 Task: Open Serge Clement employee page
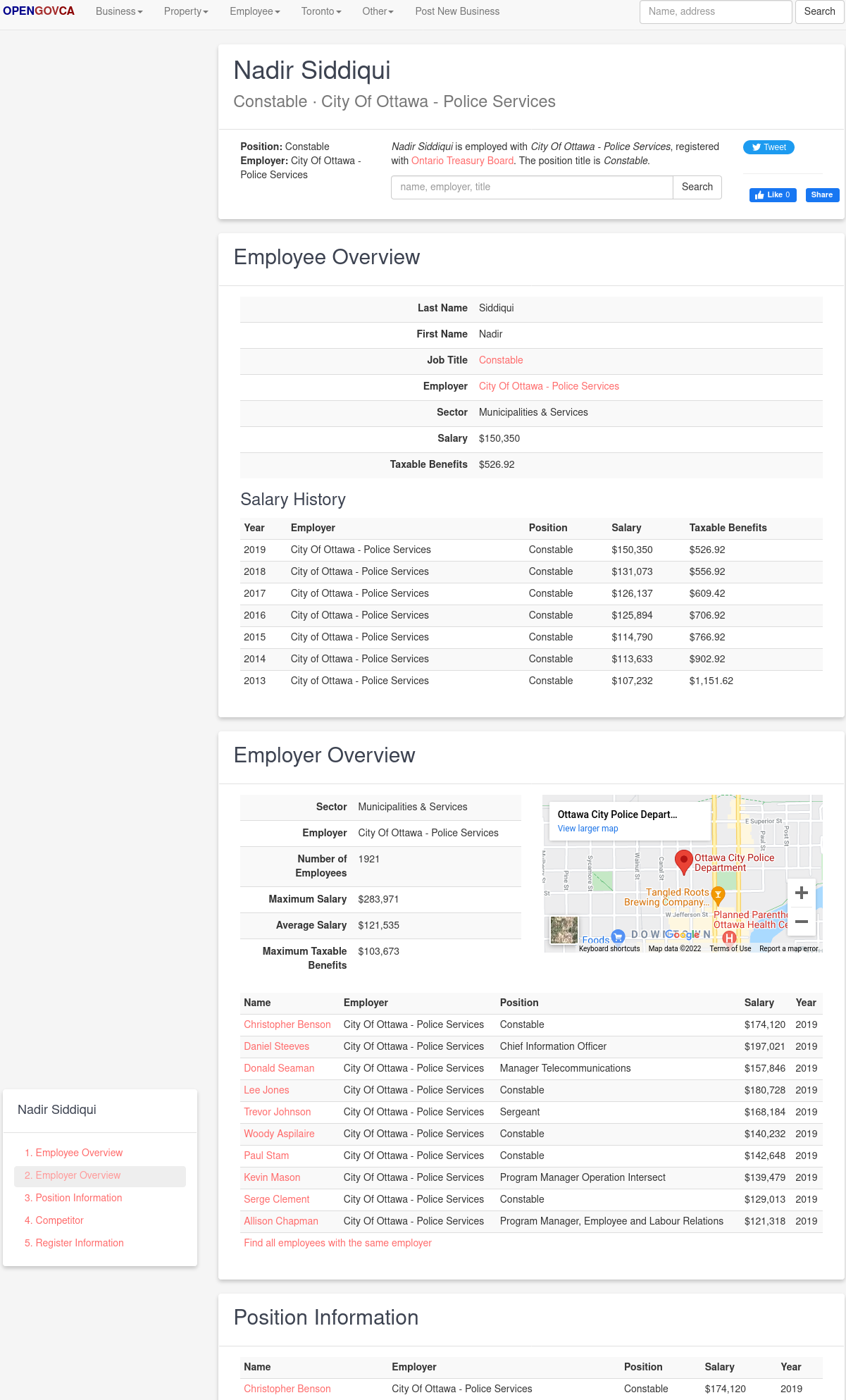point(277,1199)
